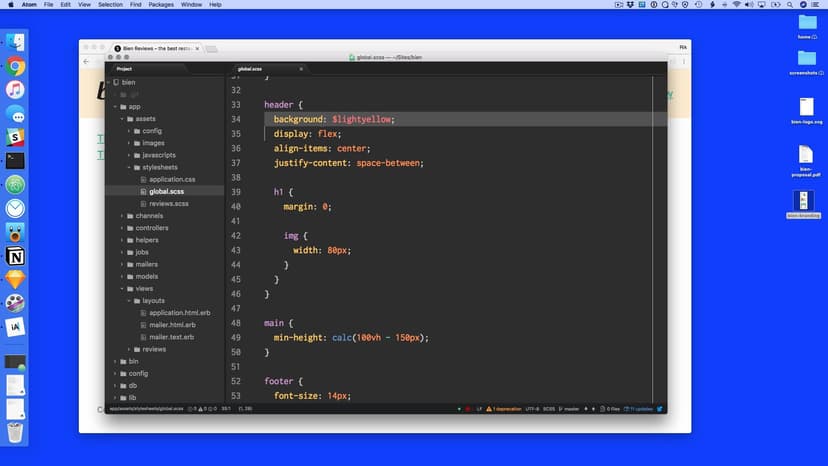Screen dimensions: 828x466
Task: Open the Terminal dock icon
Action: [x=15, y=160]
